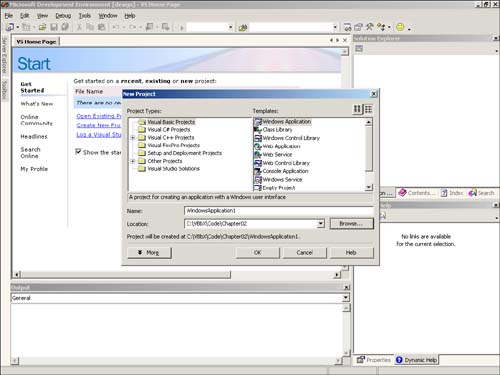Switch to the Search tab
This screenshot has width=500, height=375.
pos(482,193)
